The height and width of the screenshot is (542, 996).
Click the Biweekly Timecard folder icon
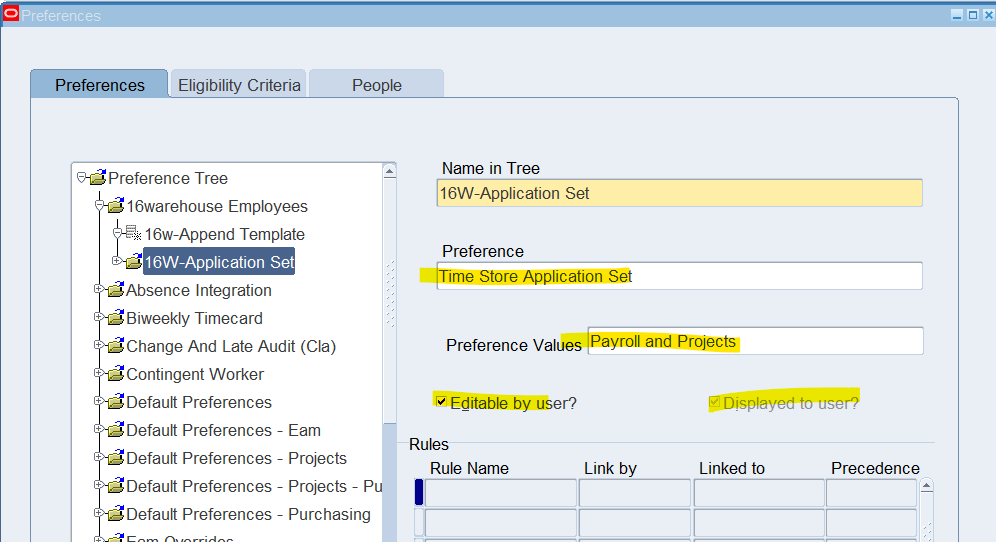click(x=115, y=319)
